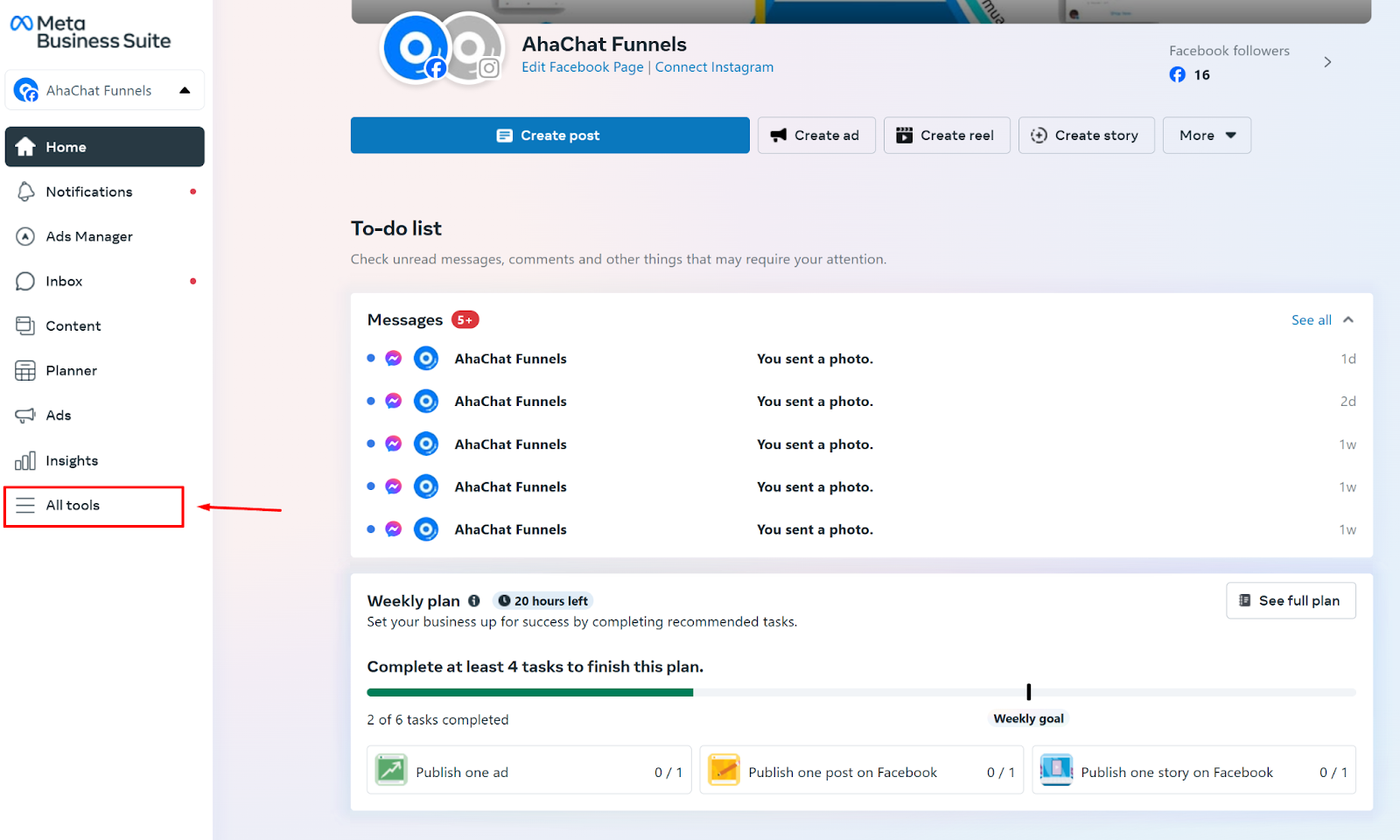Click the Publish one post icon

coord(724,770)
